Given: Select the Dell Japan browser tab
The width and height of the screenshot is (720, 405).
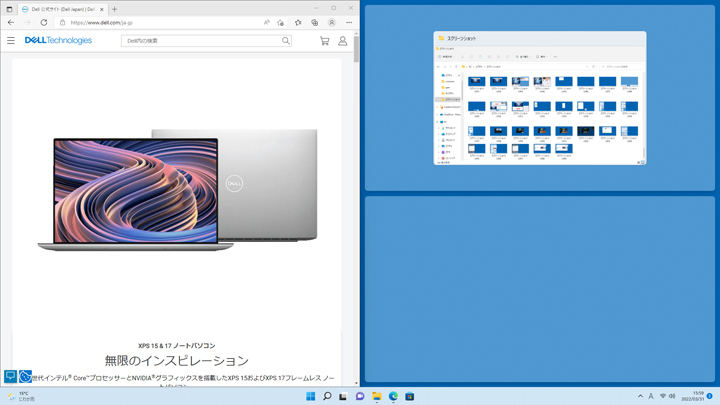Looking at the screenshot, I should (x=62, y=9).
